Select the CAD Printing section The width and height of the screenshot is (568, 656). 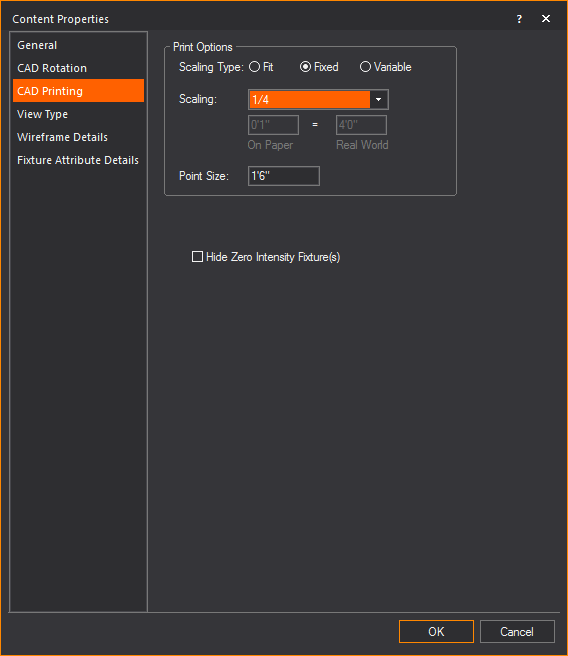click(x=78, y=91)
